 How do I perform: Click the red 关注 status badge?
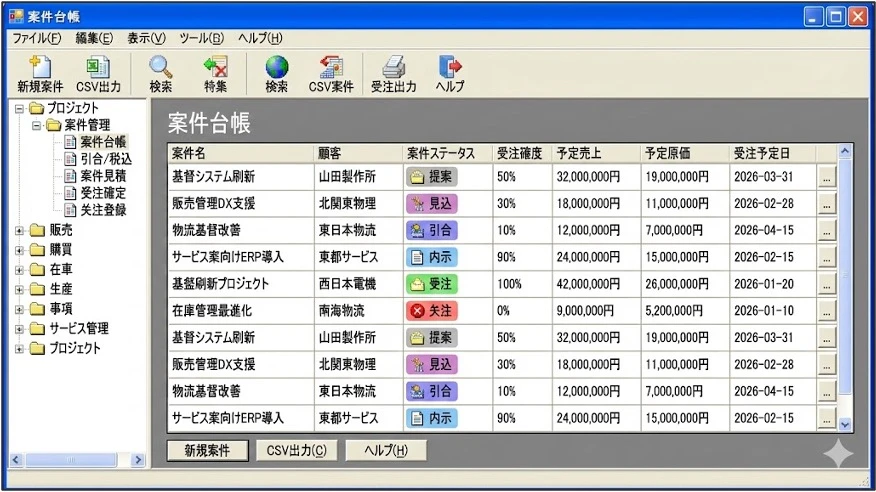coord(432,311)
